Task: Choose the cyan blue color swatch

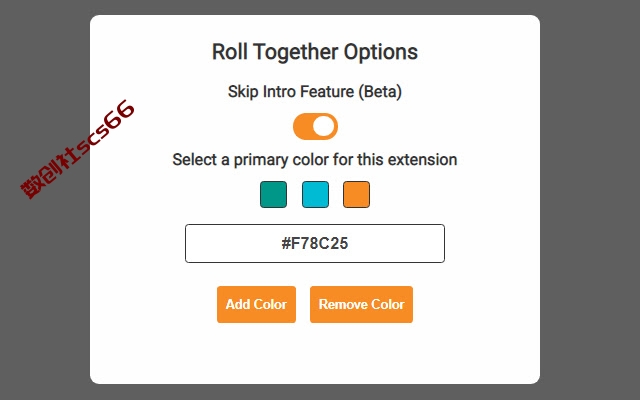Action: pos(315,195)
